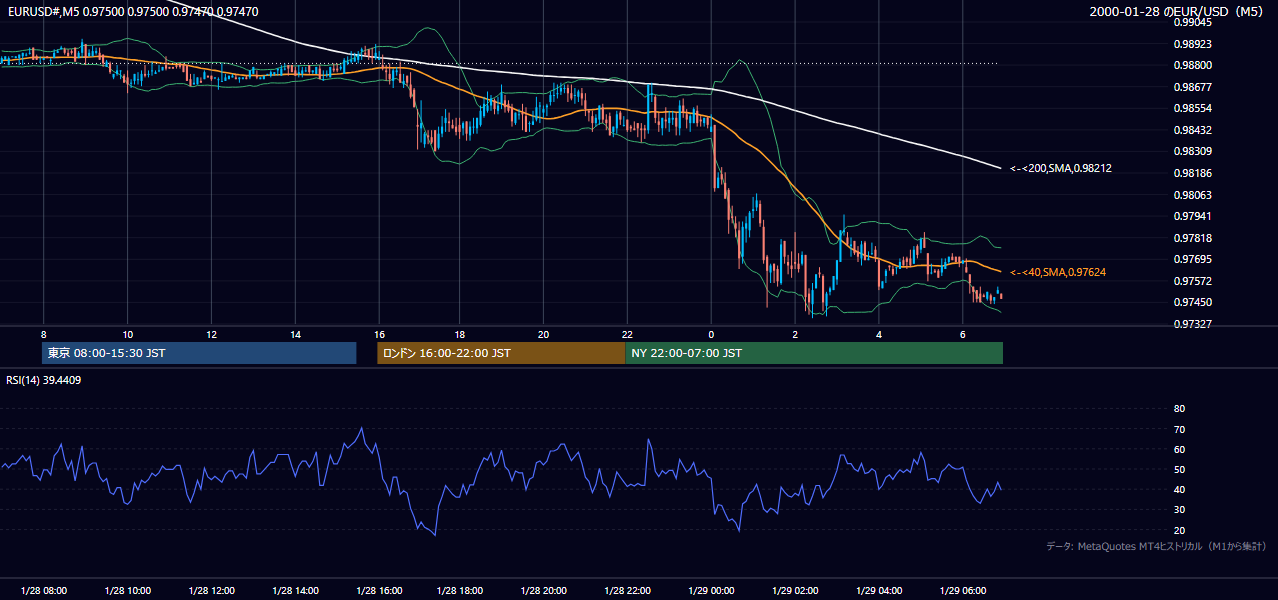Screen dimensions: 1278x600
Task: Click the RSI scale value 50
Action: [1179, 469]
